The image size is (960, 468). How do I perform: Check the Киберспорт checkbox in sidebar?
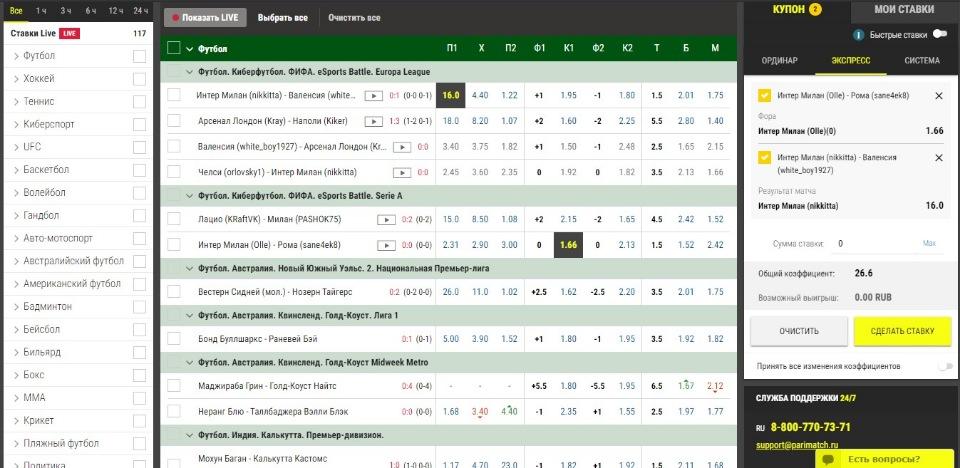pos(140,124)
